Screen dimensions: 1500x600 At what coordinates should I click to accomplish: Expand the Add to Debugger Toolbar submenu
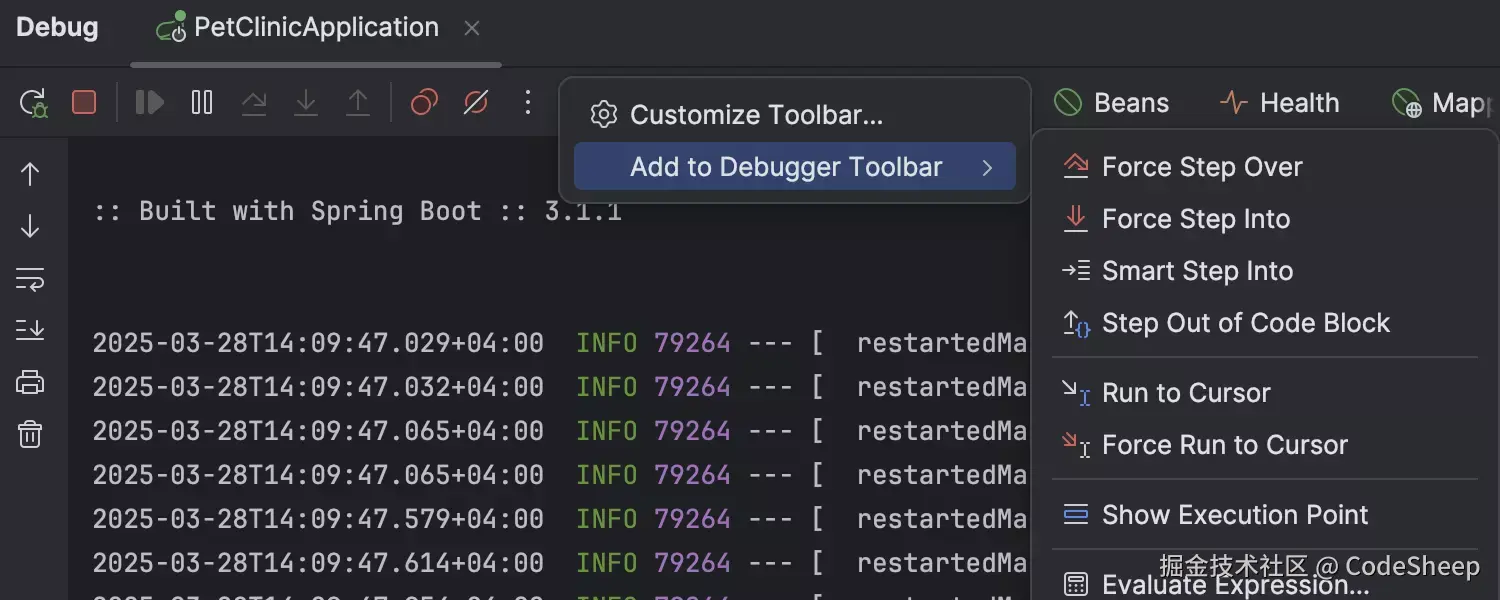click(x=794, y=167)
